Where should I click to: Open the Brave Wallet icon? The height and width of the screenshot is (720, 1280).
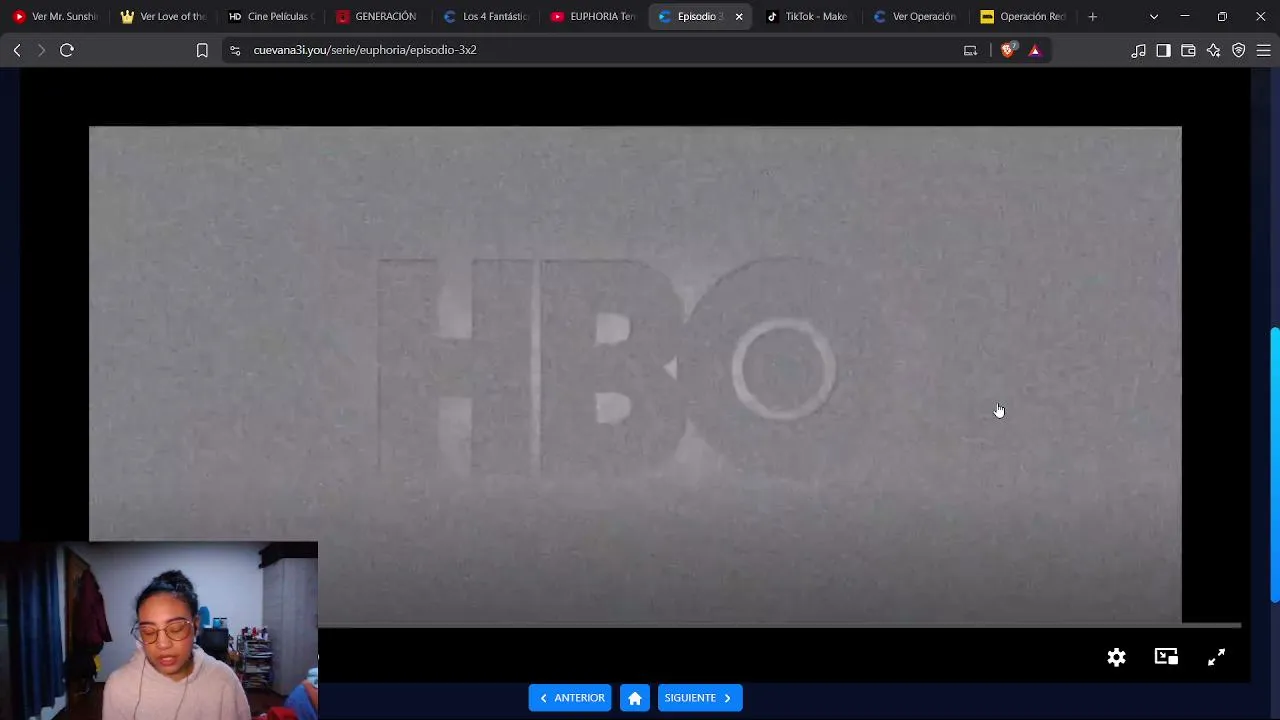tap(1188, 50)
